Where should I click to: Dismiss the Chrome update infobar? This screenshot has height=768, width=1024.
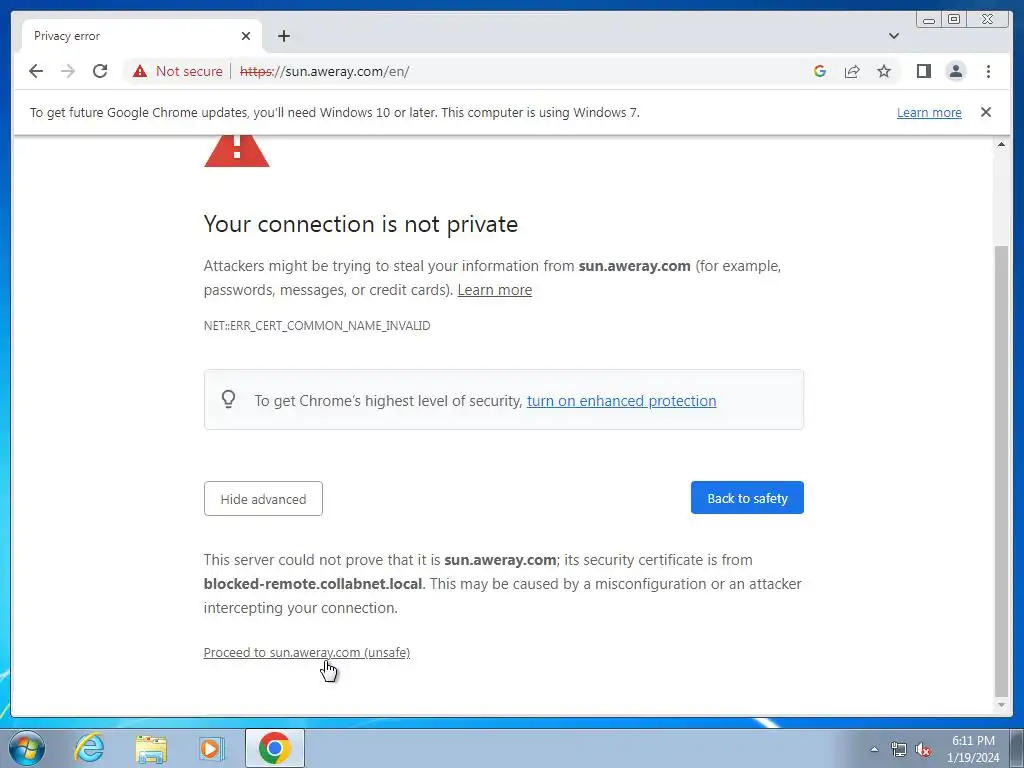[x=985, y=112]
